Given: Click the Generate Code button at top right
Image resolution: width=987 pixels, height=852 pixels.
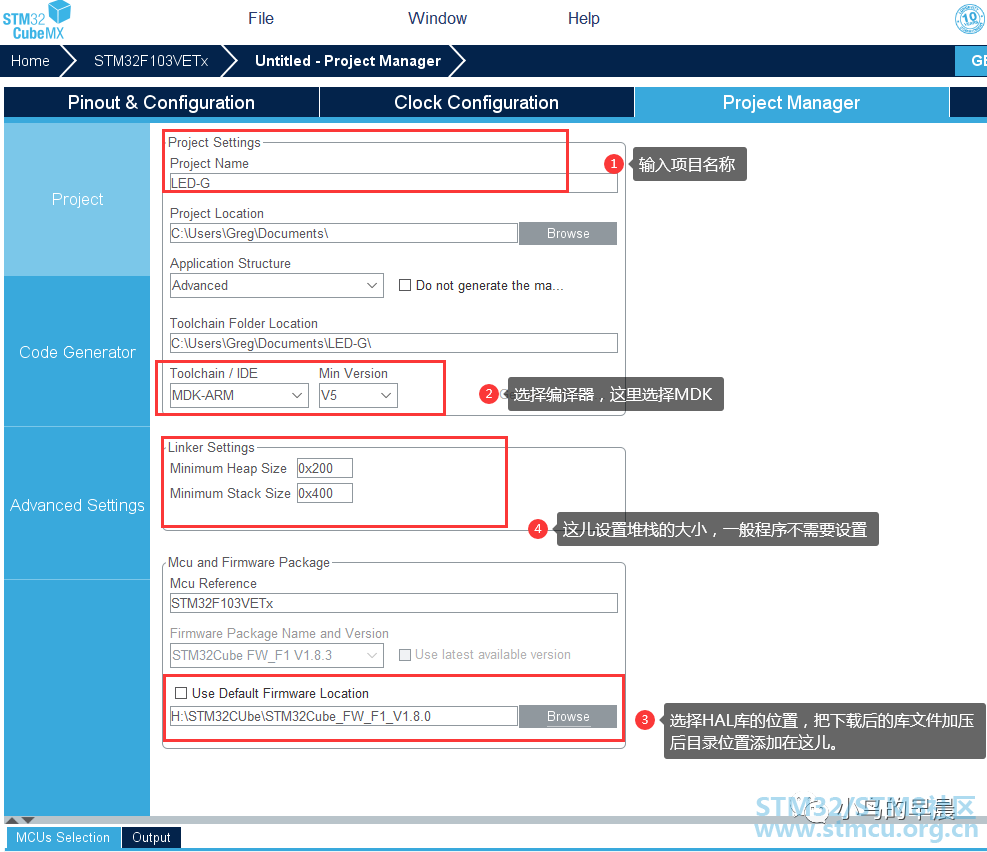Looking at the screenshot, I should (971, 61).
